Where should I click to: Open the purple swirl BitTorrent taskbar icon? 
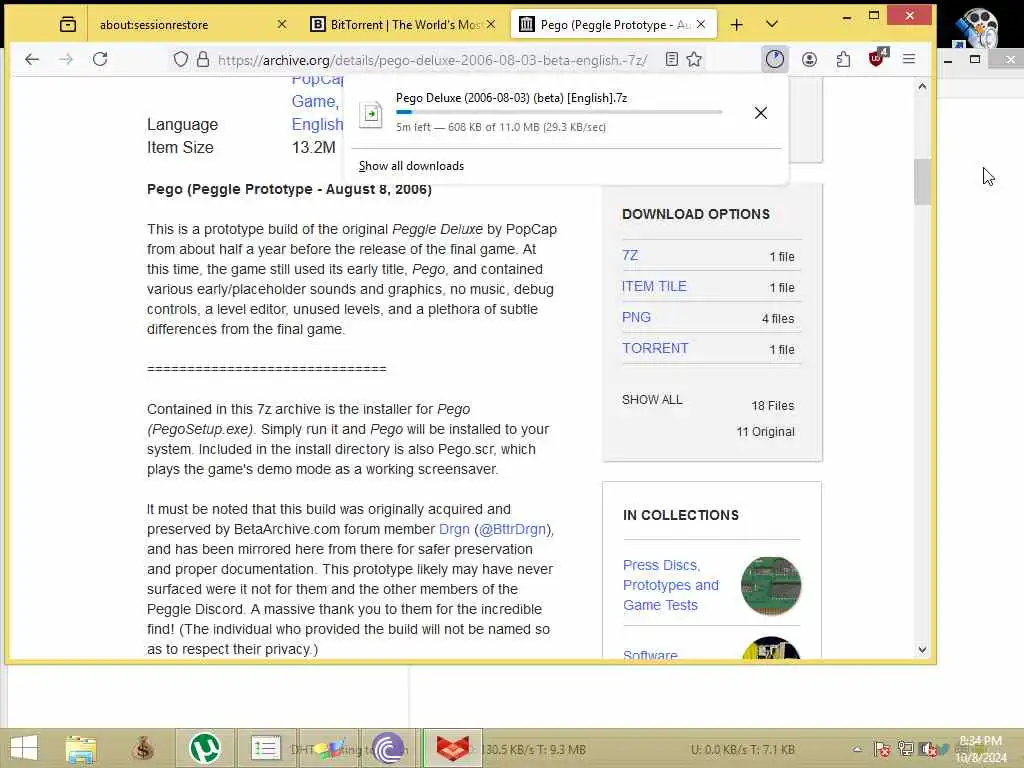389,748
